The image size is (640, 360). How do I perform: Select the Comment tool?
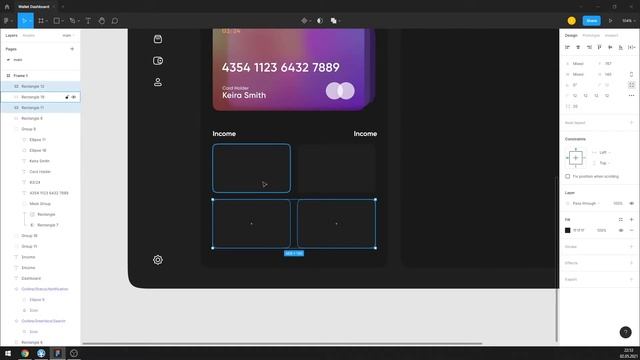click(x=115, y=20)
